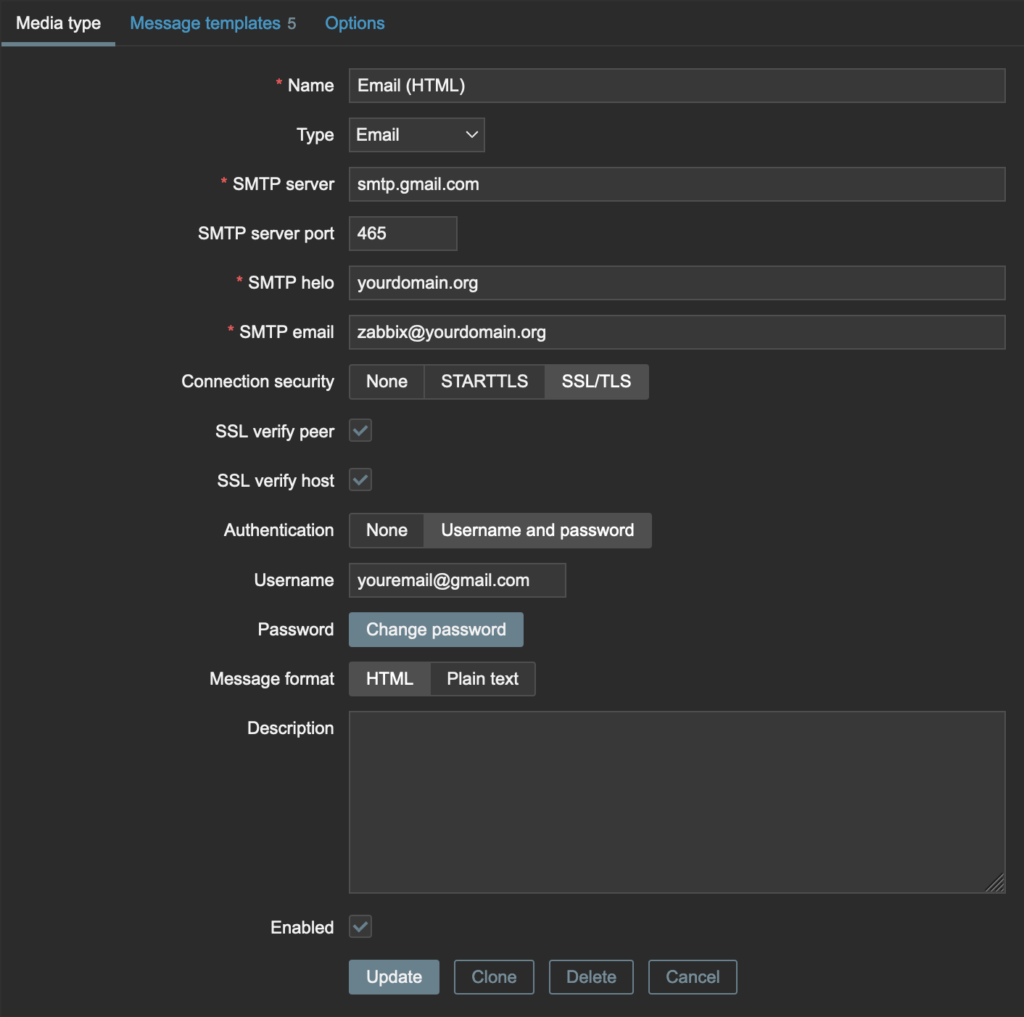Set Connection security to None
The width and height of the screenshot is (1024, 1017).
pos(386,381)
